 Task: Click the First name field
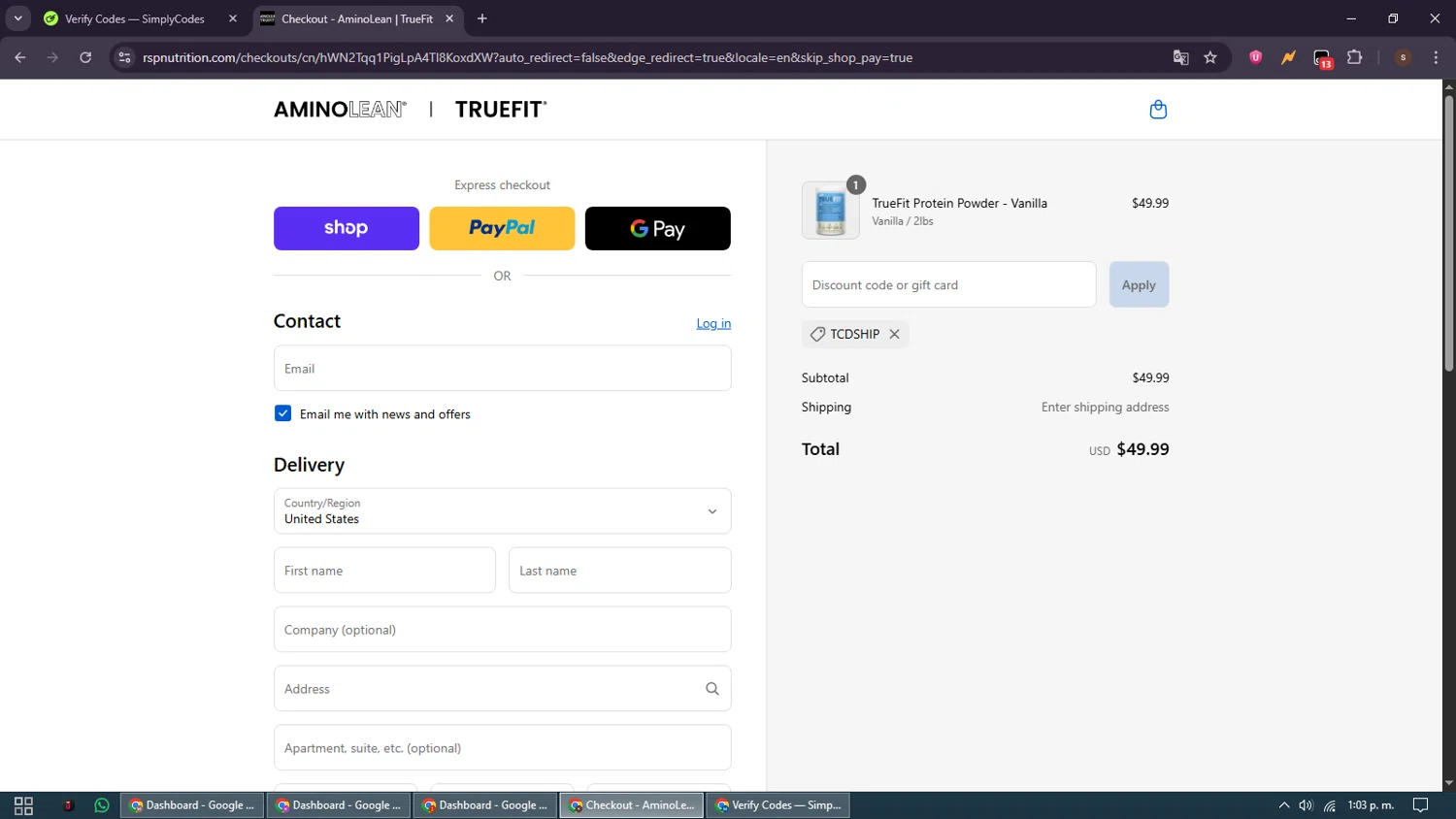point(384,571)
